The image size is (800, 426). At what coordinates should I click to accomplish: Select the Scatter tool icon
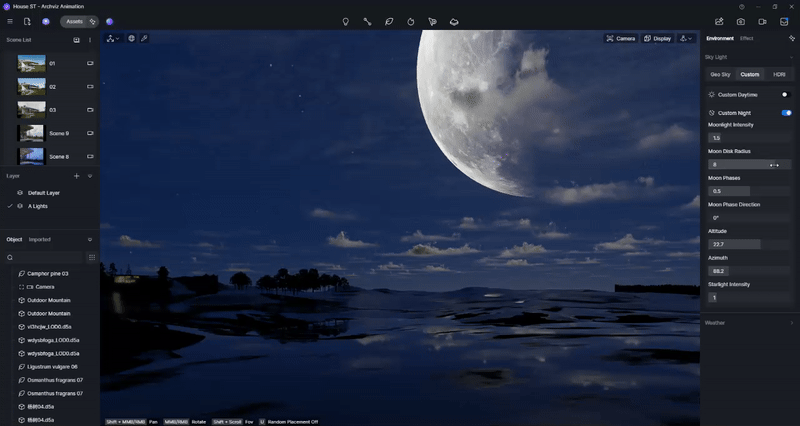point(432,21)
